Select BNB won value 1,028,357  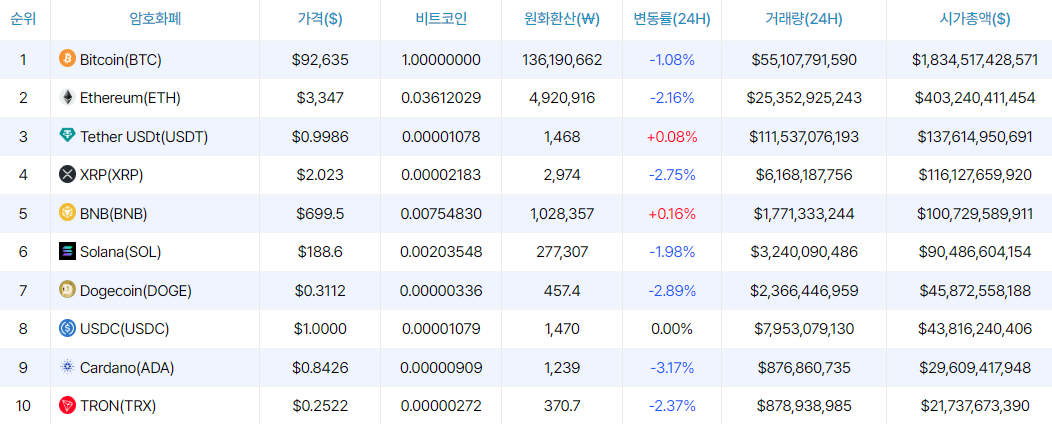click(x=562, y=214)
